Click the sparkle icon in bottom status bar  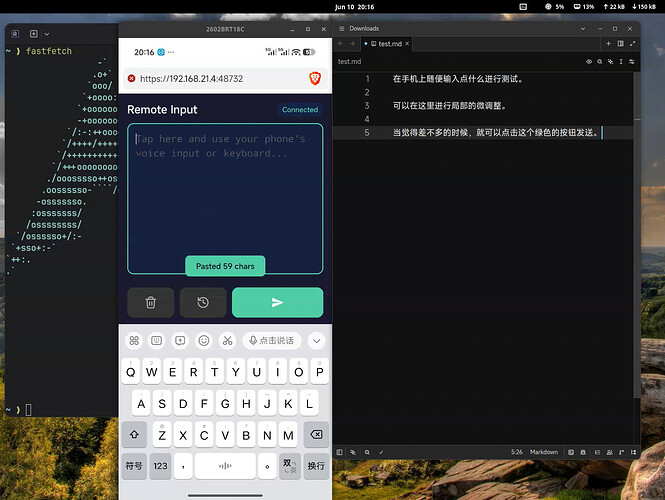pyautogui.click(x=353, y=452)
